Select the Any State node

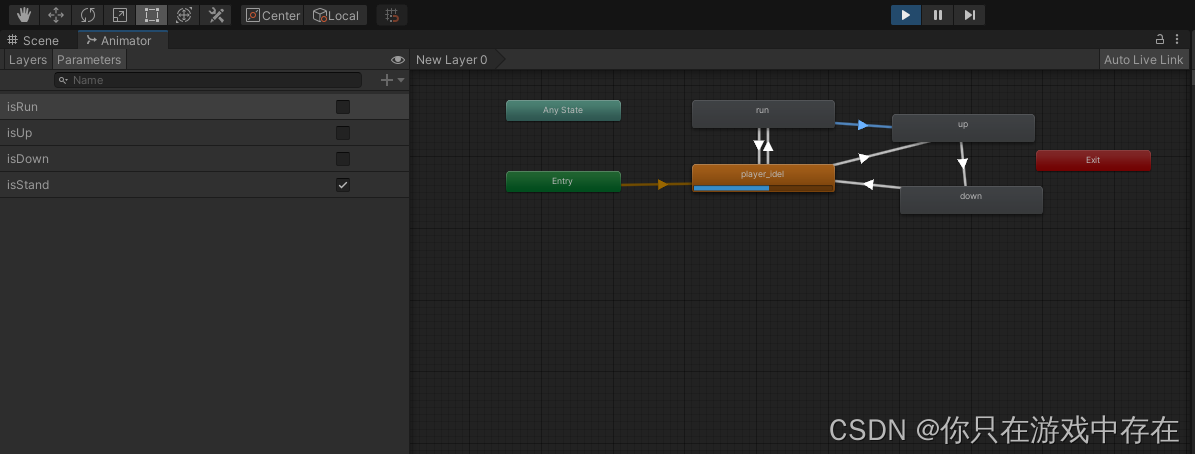tap(563, 110)
